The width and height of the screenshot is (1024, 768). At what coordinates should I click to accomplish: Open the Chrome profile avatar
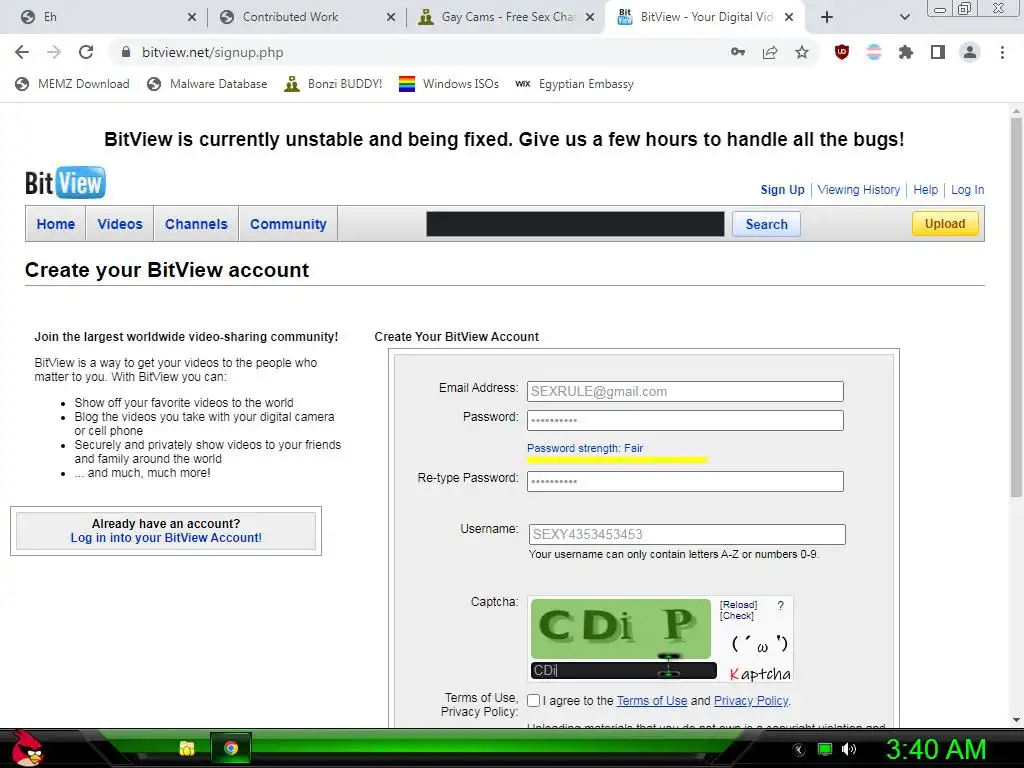point(970,52)
